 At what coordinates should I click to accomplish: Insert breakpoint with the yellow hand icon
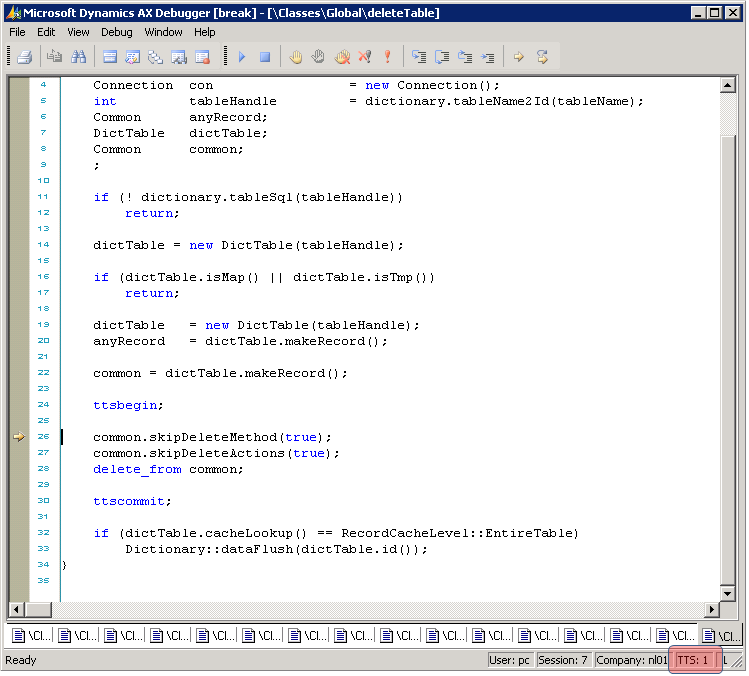(296, 57)
